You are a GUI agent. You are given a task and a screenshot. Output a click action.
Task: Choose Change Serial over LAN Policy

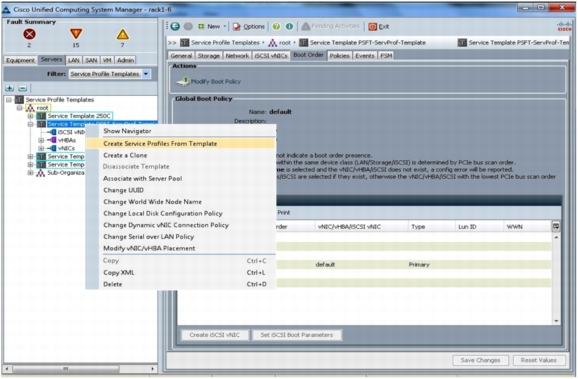[x=181, y=237]
